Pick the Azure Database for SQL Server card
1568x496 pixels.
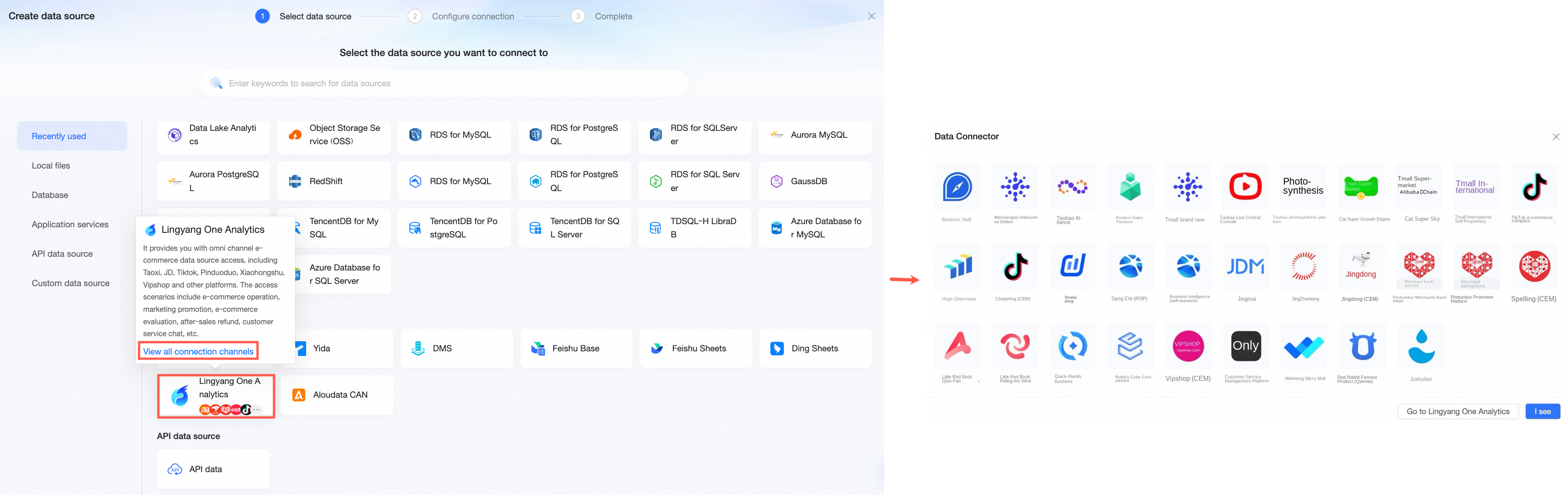(342, 274)
